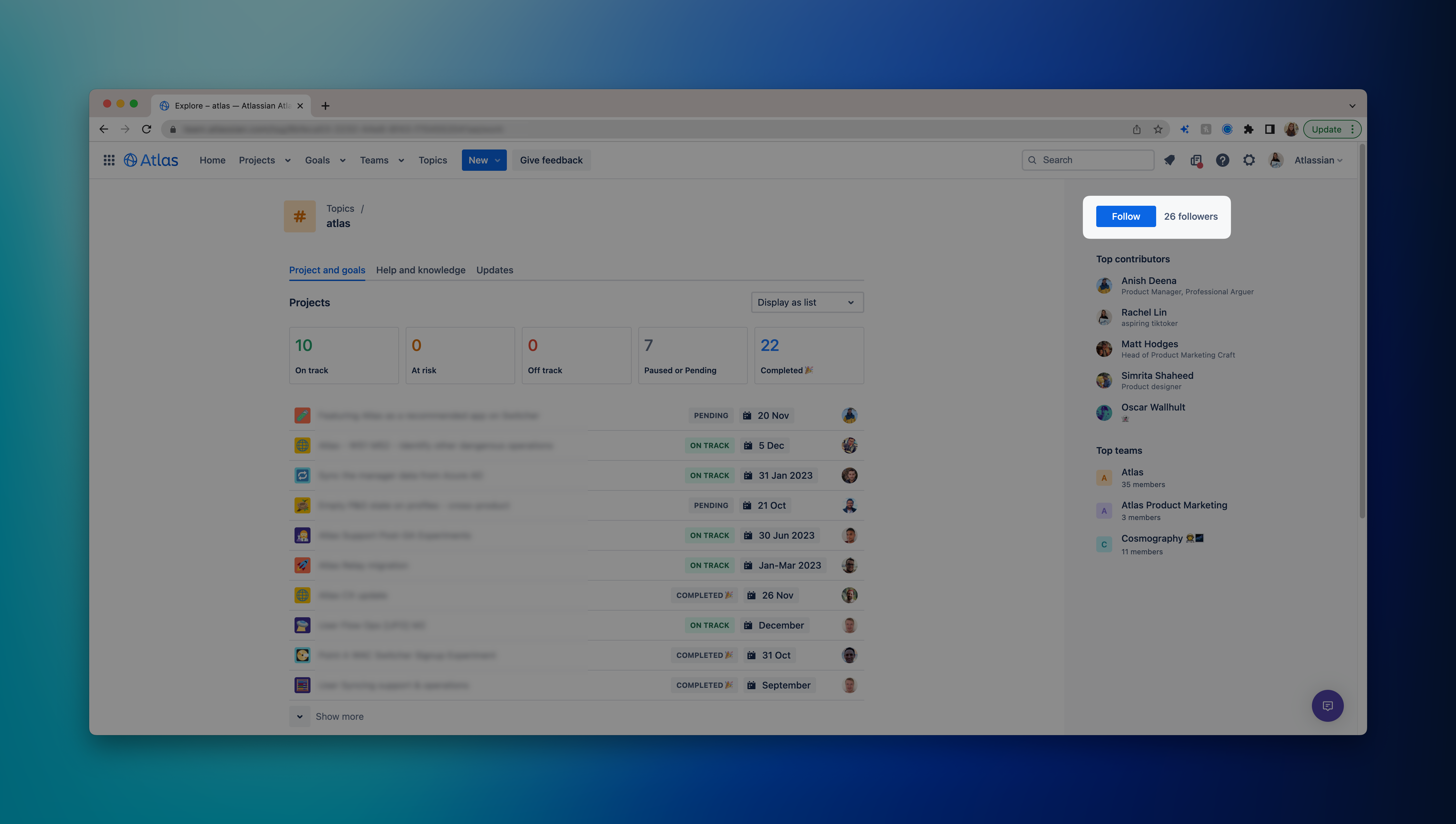
Task: Open the Atlassian account dropdown
Action: click(x=1318, y=160)
